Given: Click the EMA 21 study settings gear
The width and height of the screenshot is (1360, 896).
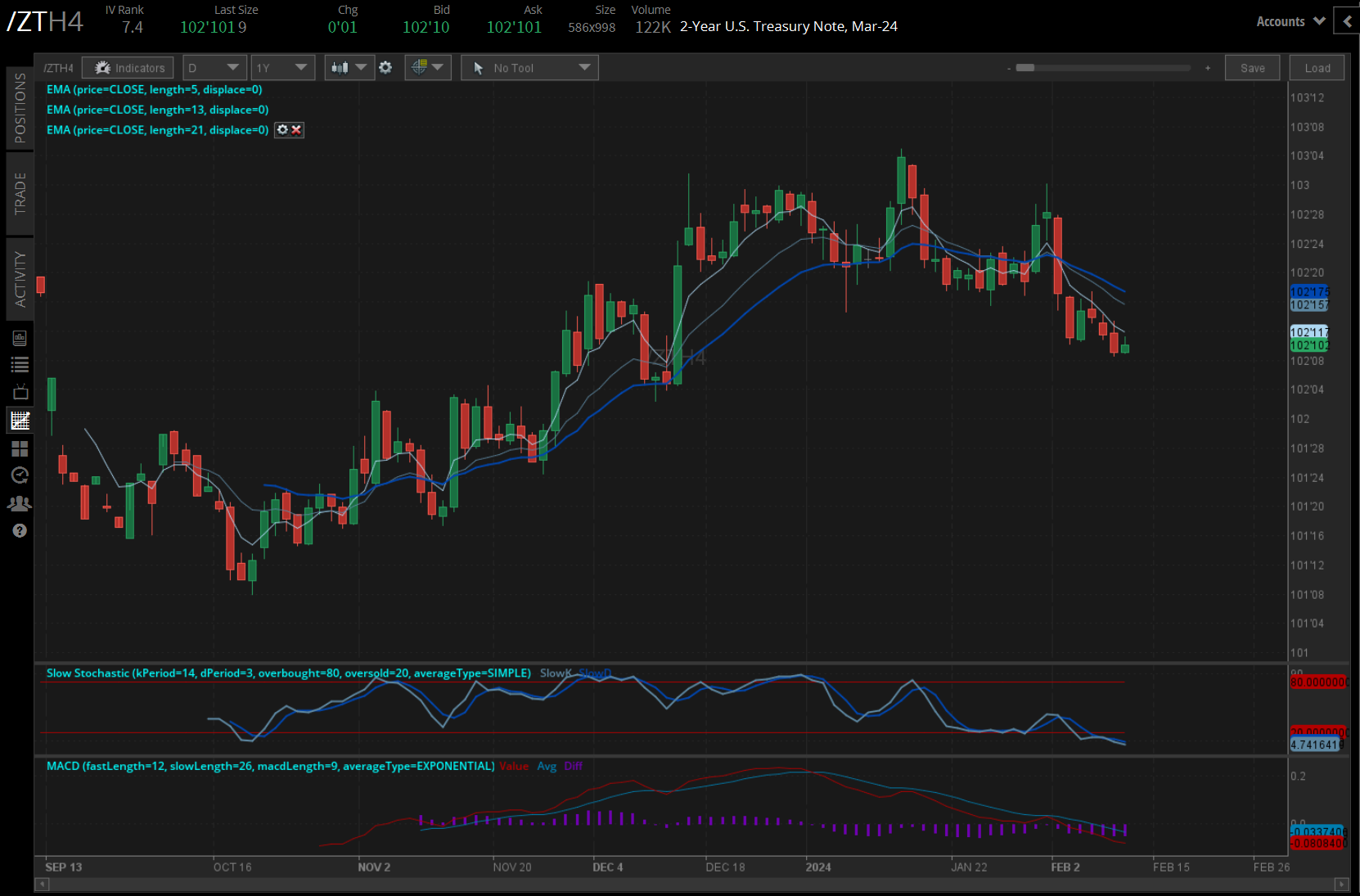Looking at the screenshot, I should [x=282, y=130].
